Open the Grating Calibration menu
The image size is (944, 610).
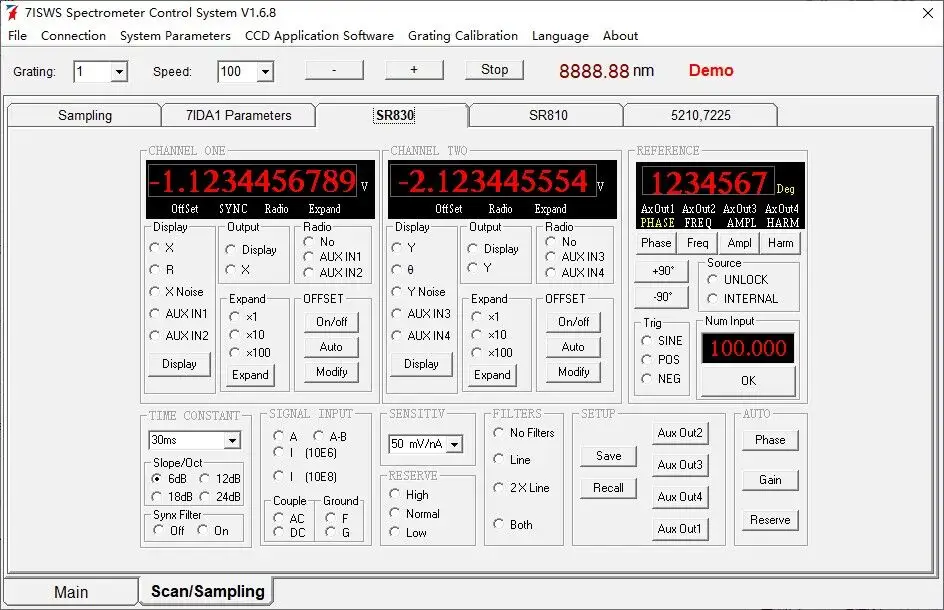(x=462, y=36)
